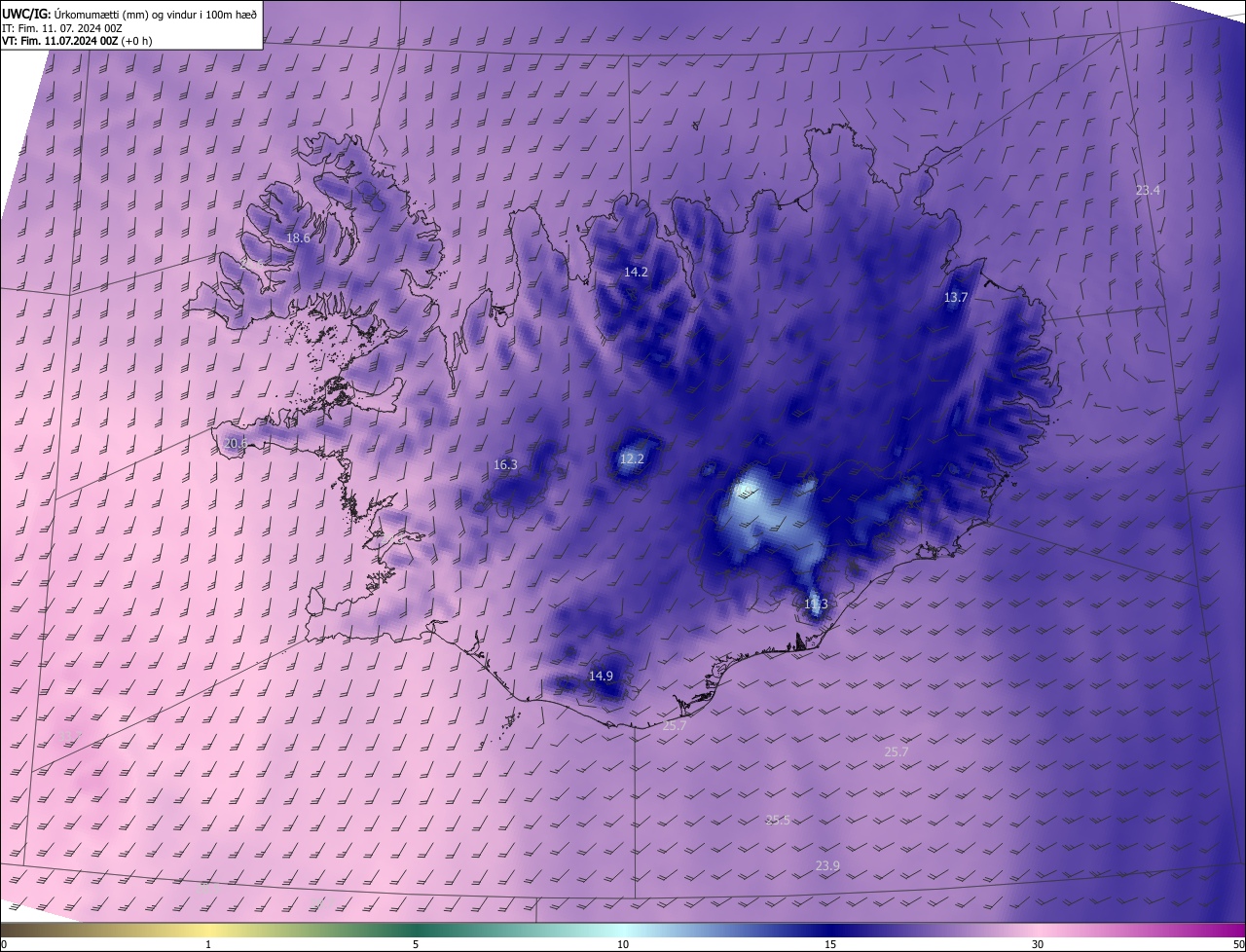Screen dimensions: 1246x952
Task: Click the 23.4 value over the ocean
Action: click(x=1148, y=190)
